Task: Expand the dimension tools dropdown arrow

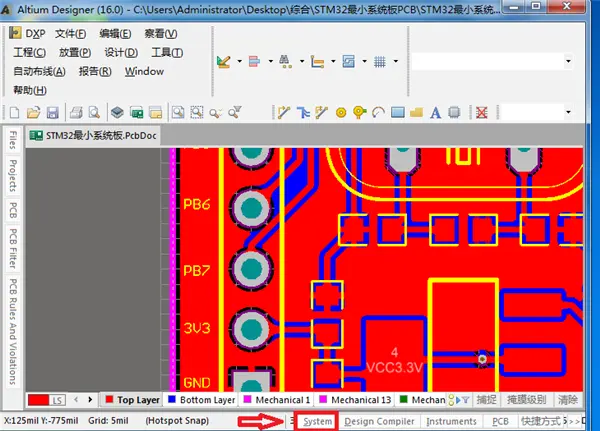Action: (333, 61)
